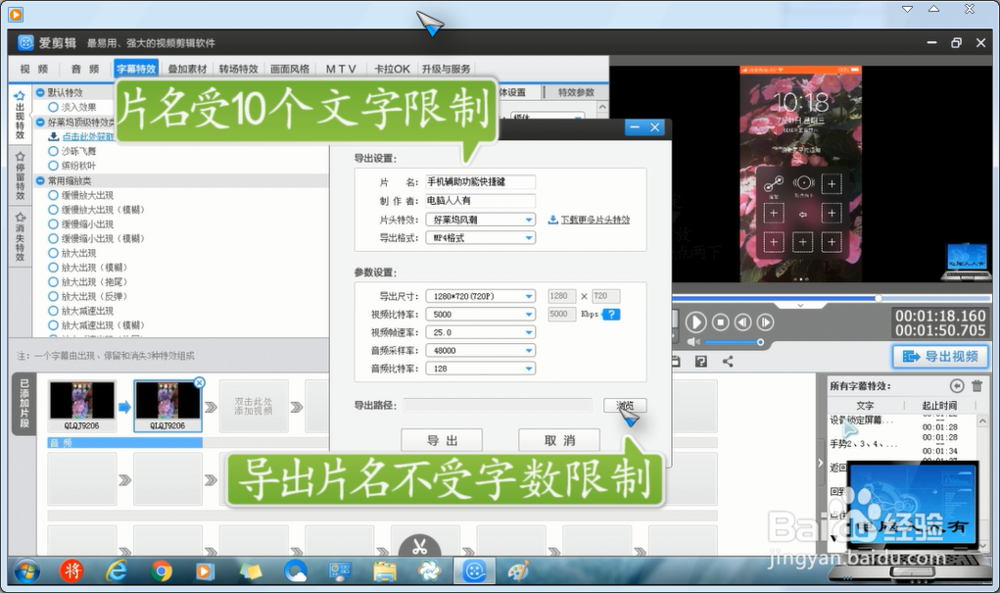Image resolution: width=1000 pixels, height=593 pixels.
Task: Mute the preview speaker icon
Action: [x=693, y=342]
